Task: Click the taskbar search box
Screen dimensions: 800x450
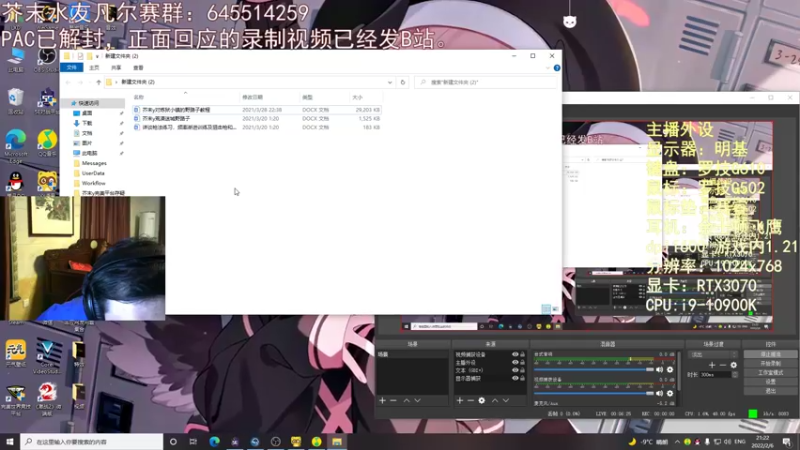Action: tap(92, 441)
